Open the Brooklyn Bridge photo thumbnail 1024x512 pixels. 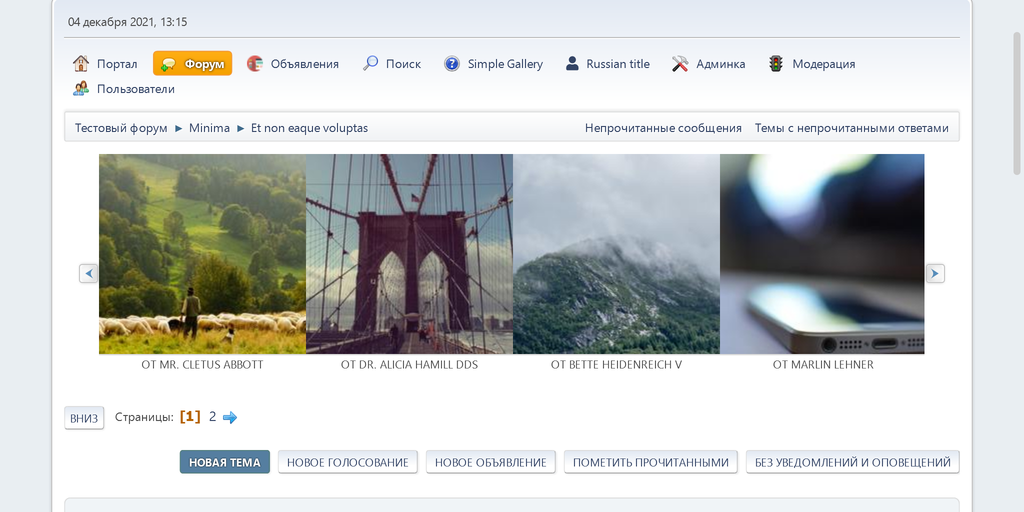[409, 254]
